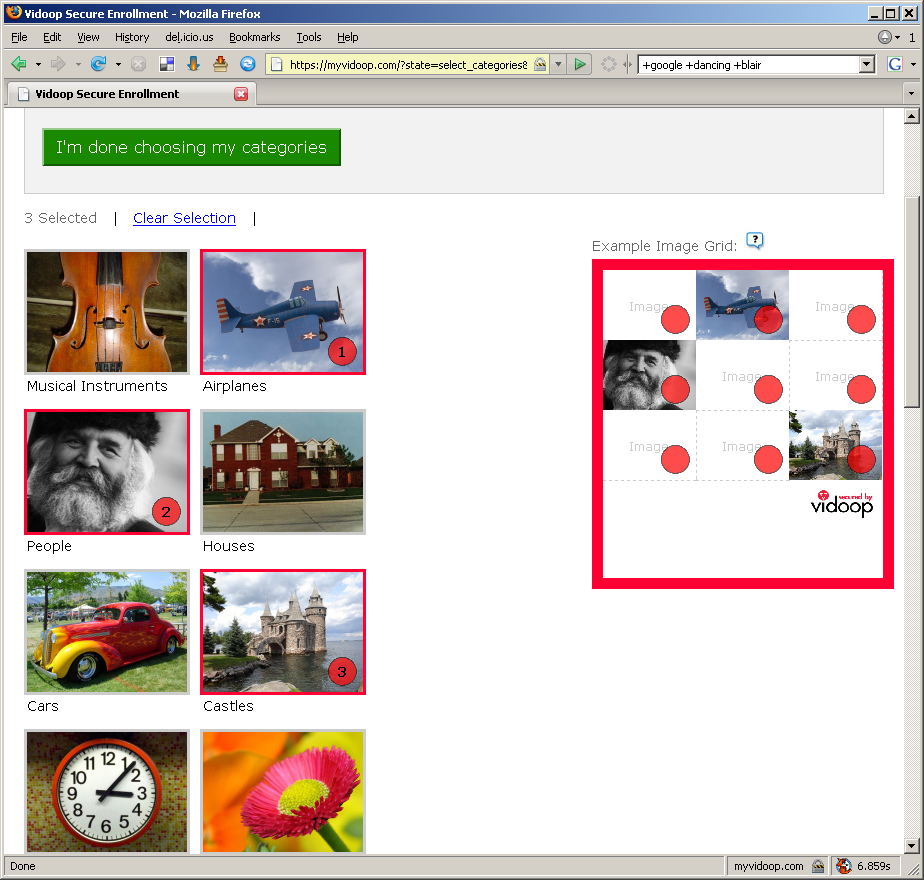Click the address bar URL field
Image resolution: width=924 pixels, height=880 pixels.
coord(408,64)
